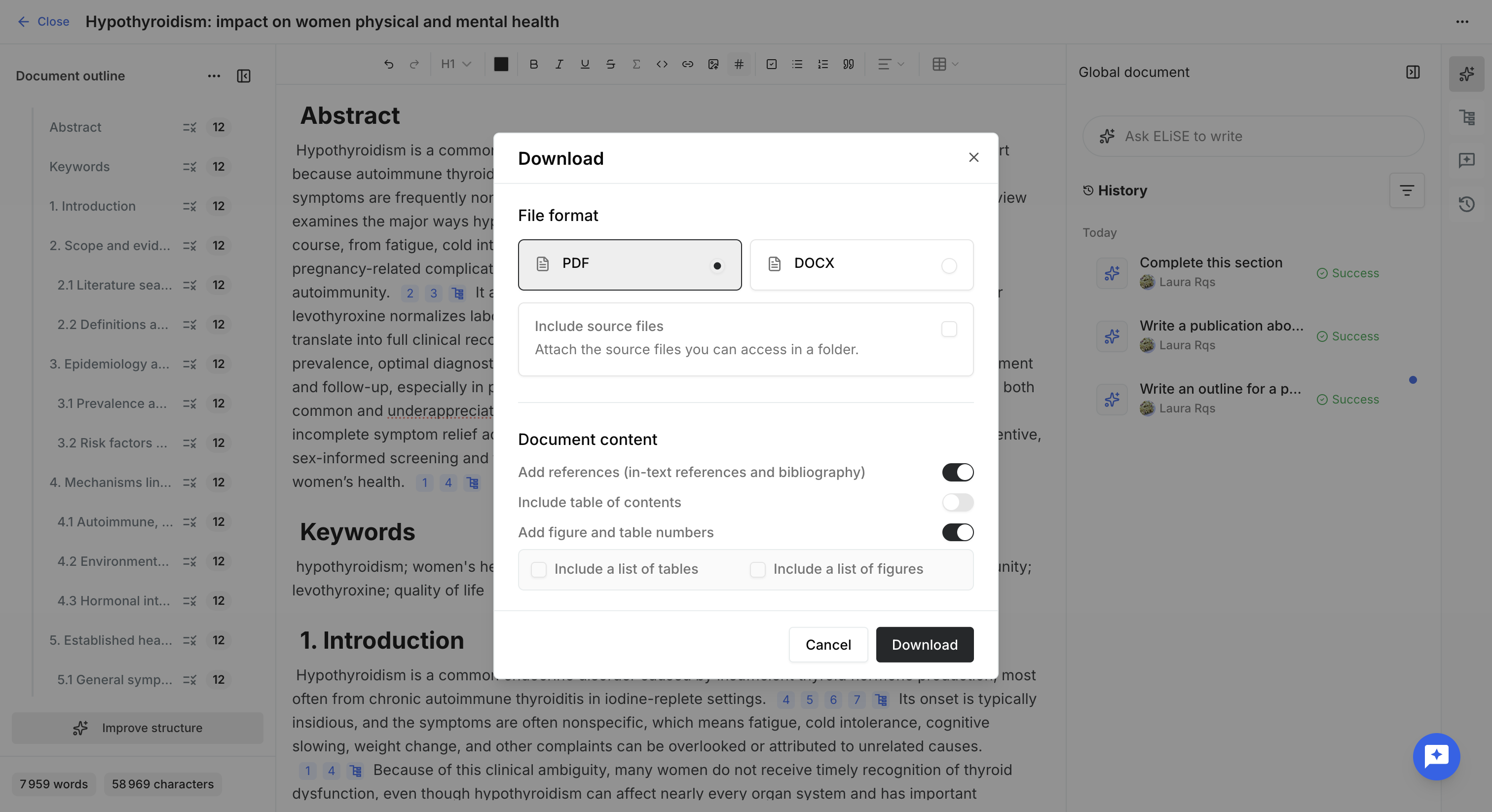Jump to 5.1 General symptoms in outline
Image resolution: width=1492 pixels, height=812 pixels.
[x=114, y=680]
